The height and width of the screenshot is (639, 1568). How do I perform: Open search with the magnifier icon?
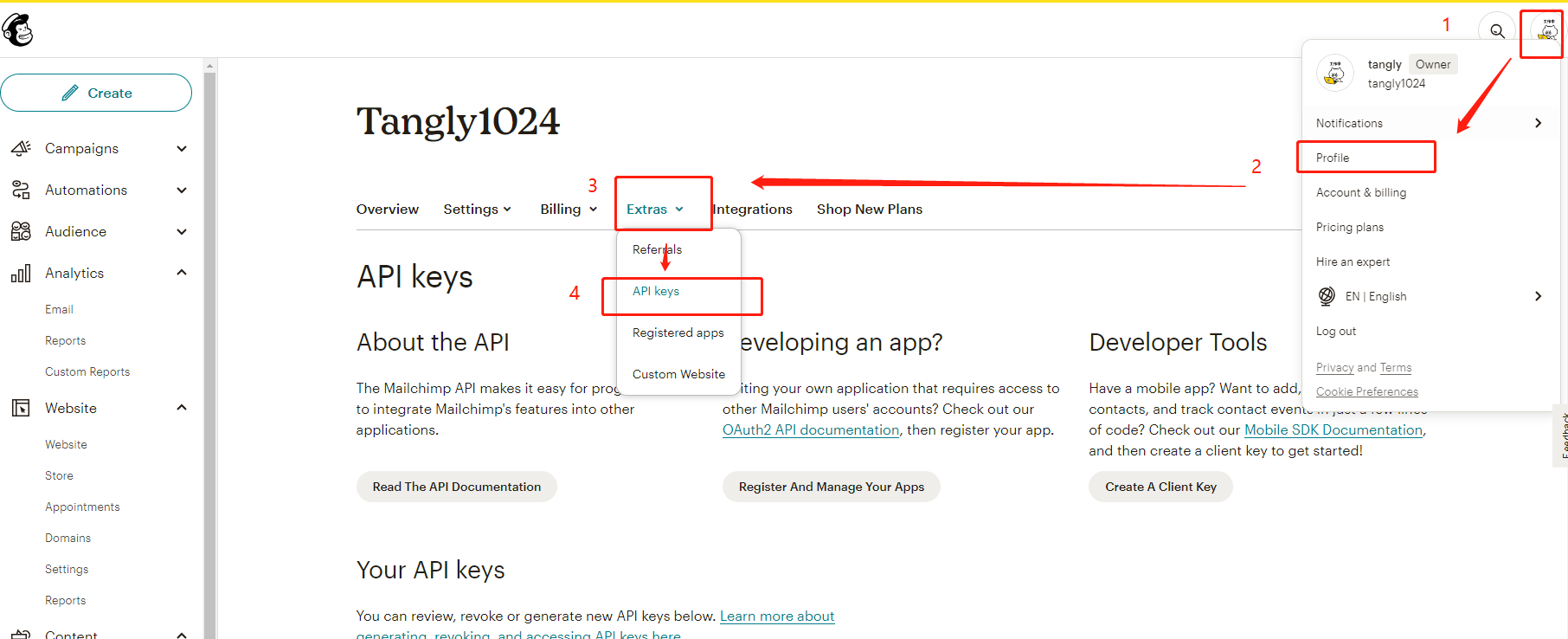coord(1496,30)
